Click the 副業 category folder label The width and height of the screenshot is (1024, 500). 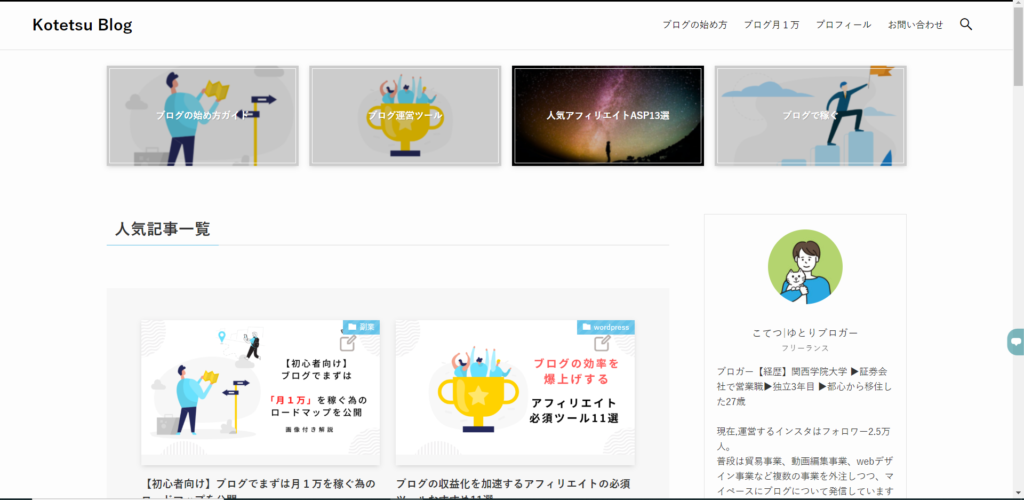point(362,327)
